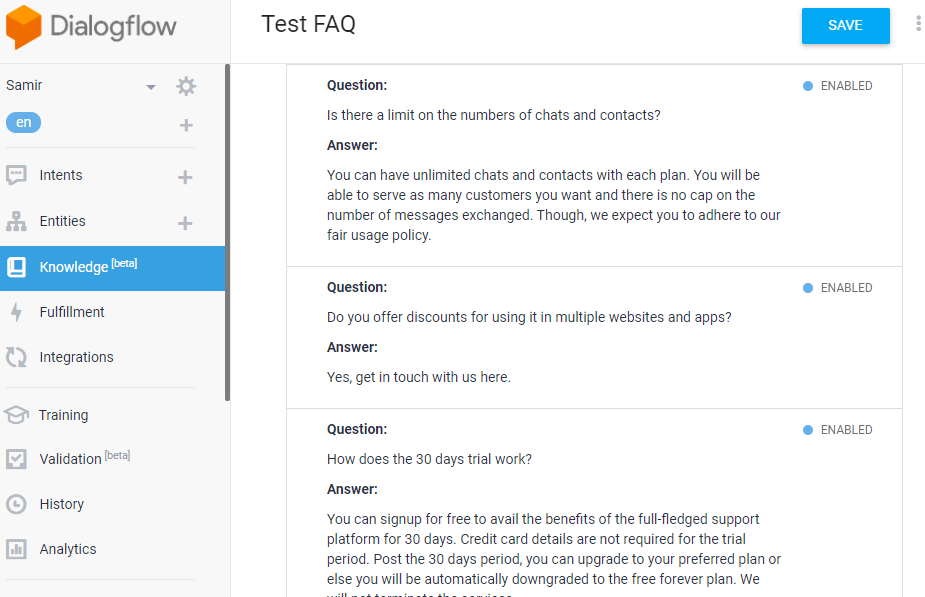Create new intent using plus icon

point(185,177)
